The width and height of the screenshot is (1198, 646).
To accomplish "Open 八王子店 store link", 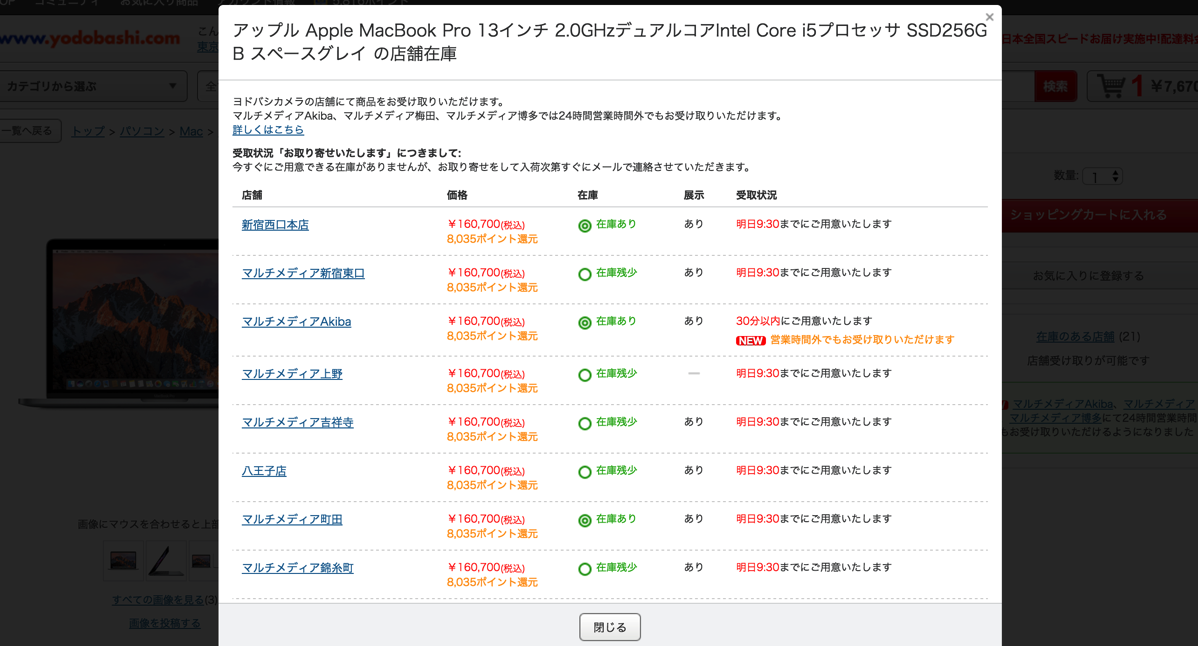I will click(264, 471).
